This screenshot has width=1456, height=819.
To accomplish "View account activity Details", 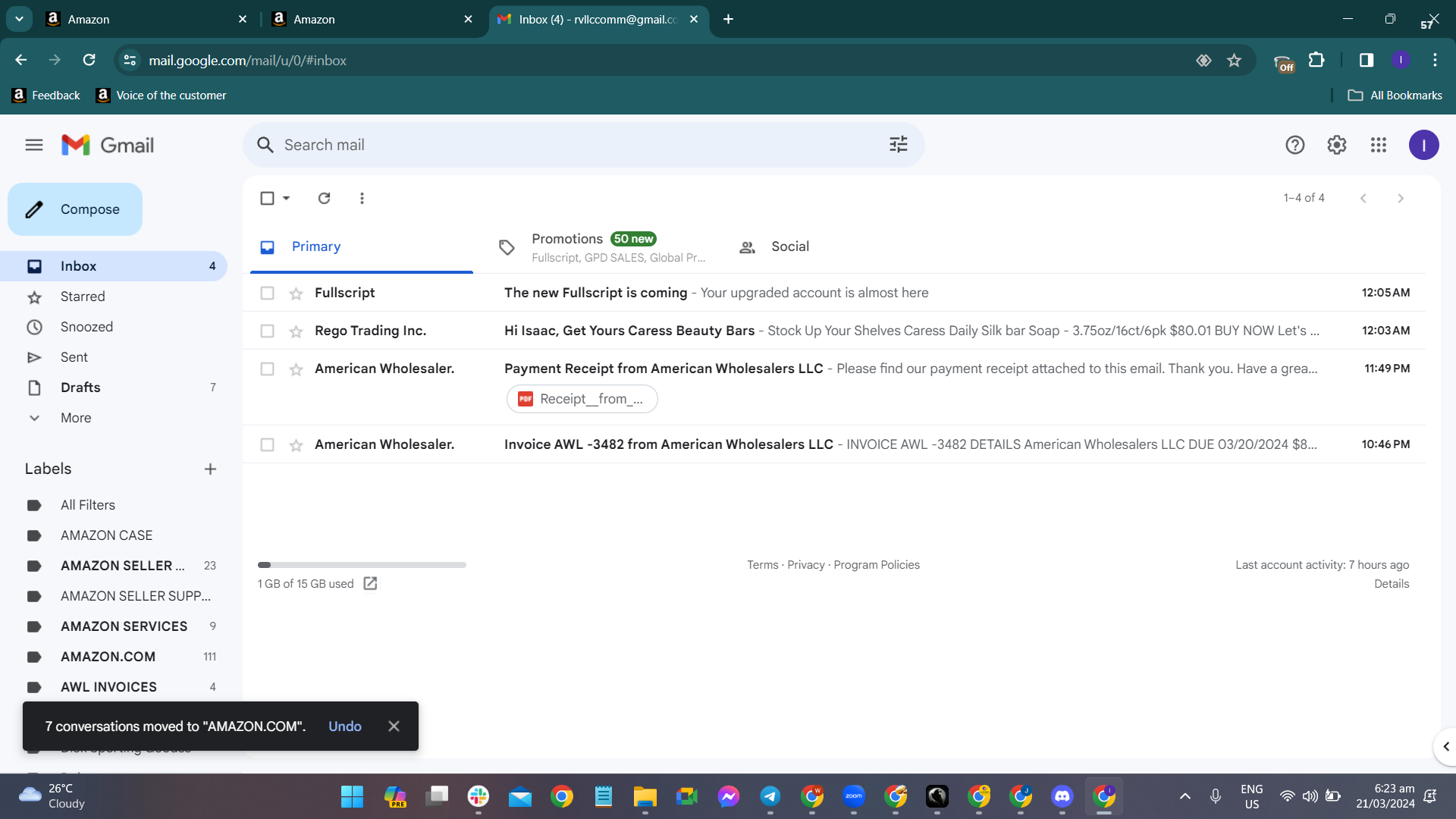I will pos(1392,584).
